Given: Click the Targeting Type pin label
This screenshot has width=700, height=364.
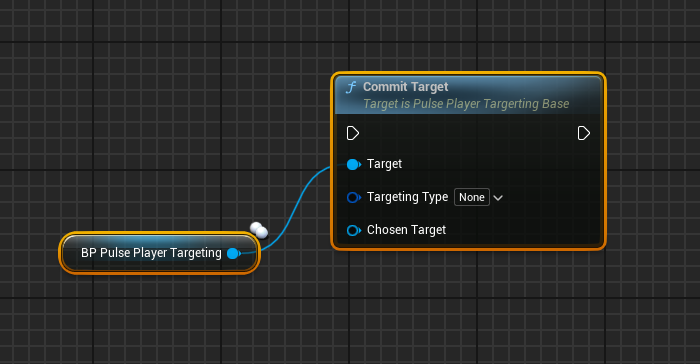Looking at the screenshot, I should point(407,197).
